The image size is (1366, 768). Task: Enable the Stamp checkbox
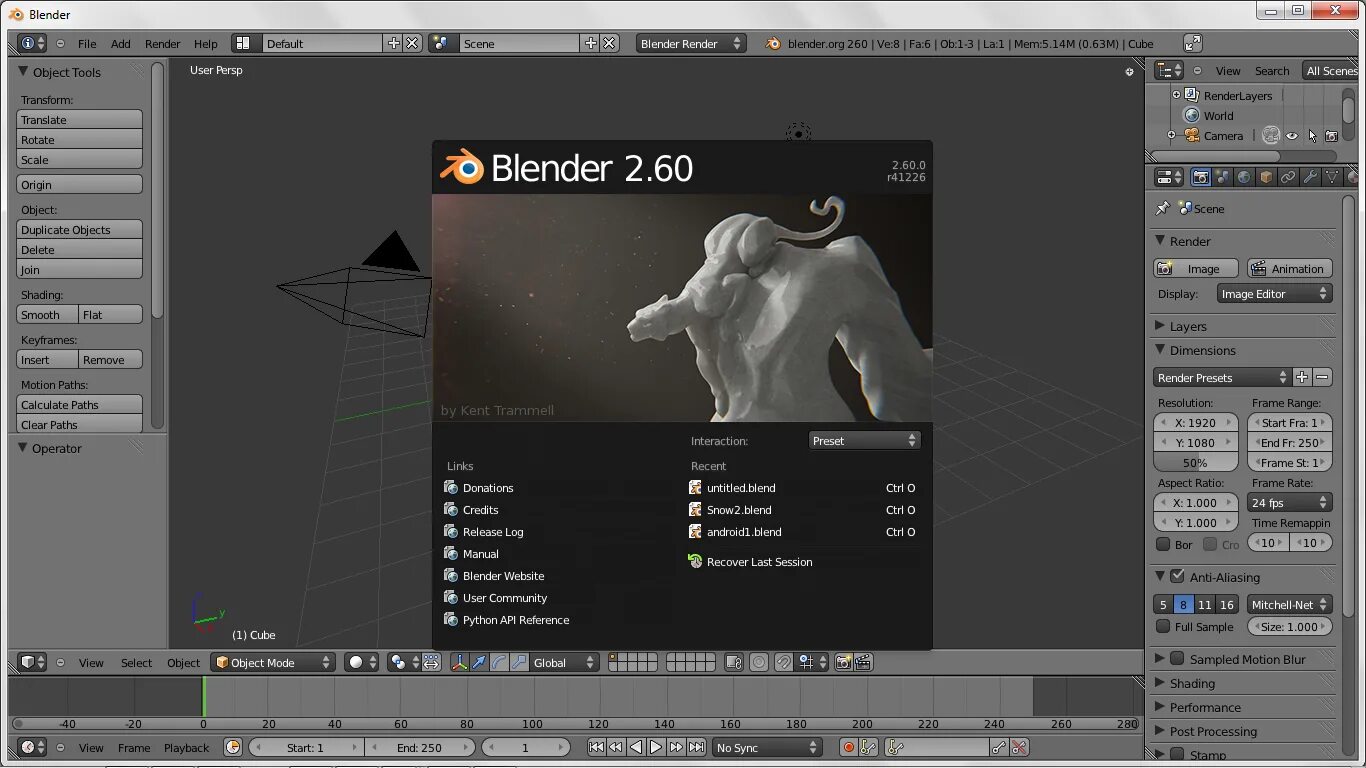(x=1177, y=754)
